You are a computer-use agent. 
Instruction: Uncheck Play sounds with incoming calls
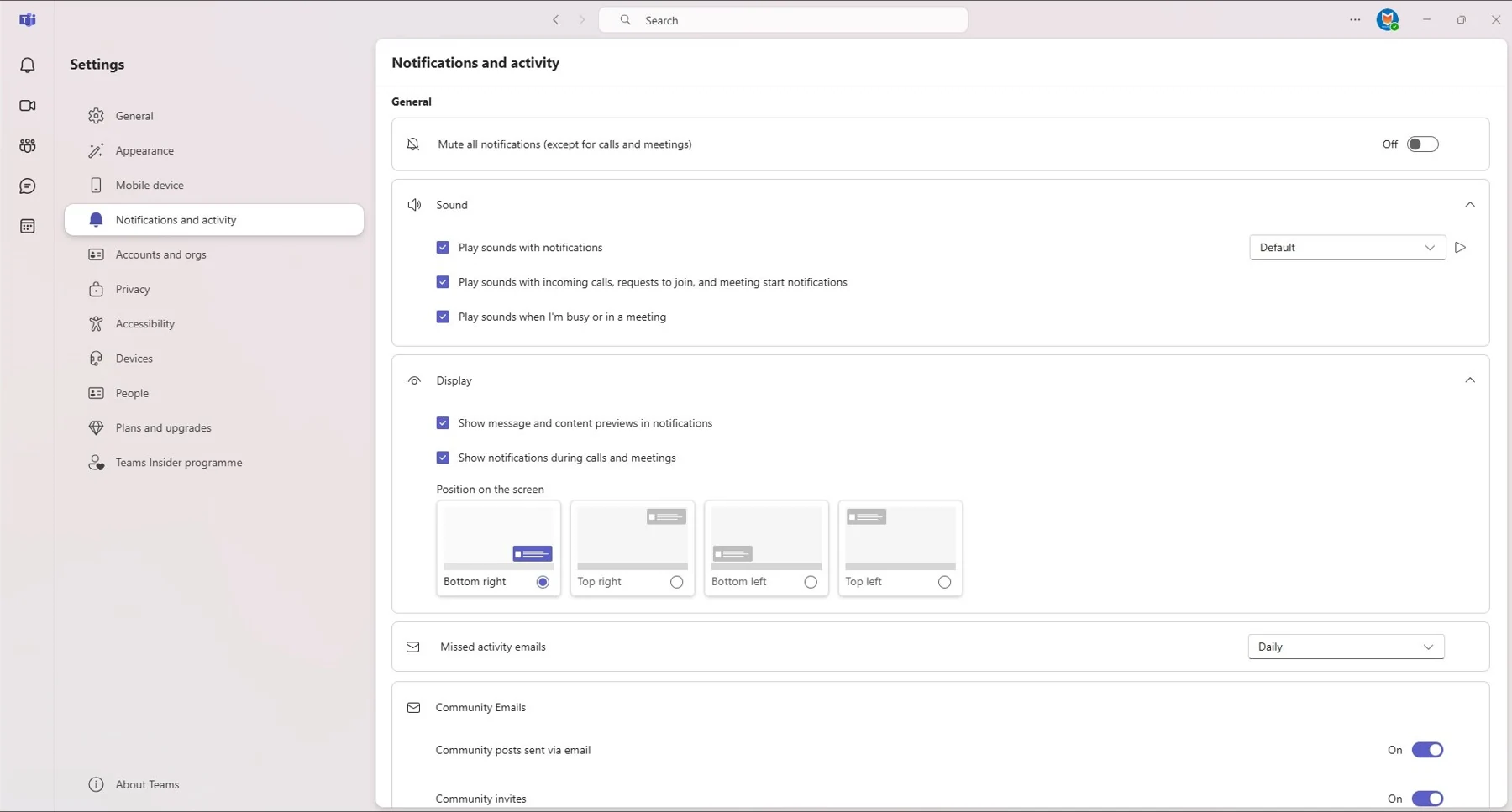pyautogui.click(x=443, y=282)
